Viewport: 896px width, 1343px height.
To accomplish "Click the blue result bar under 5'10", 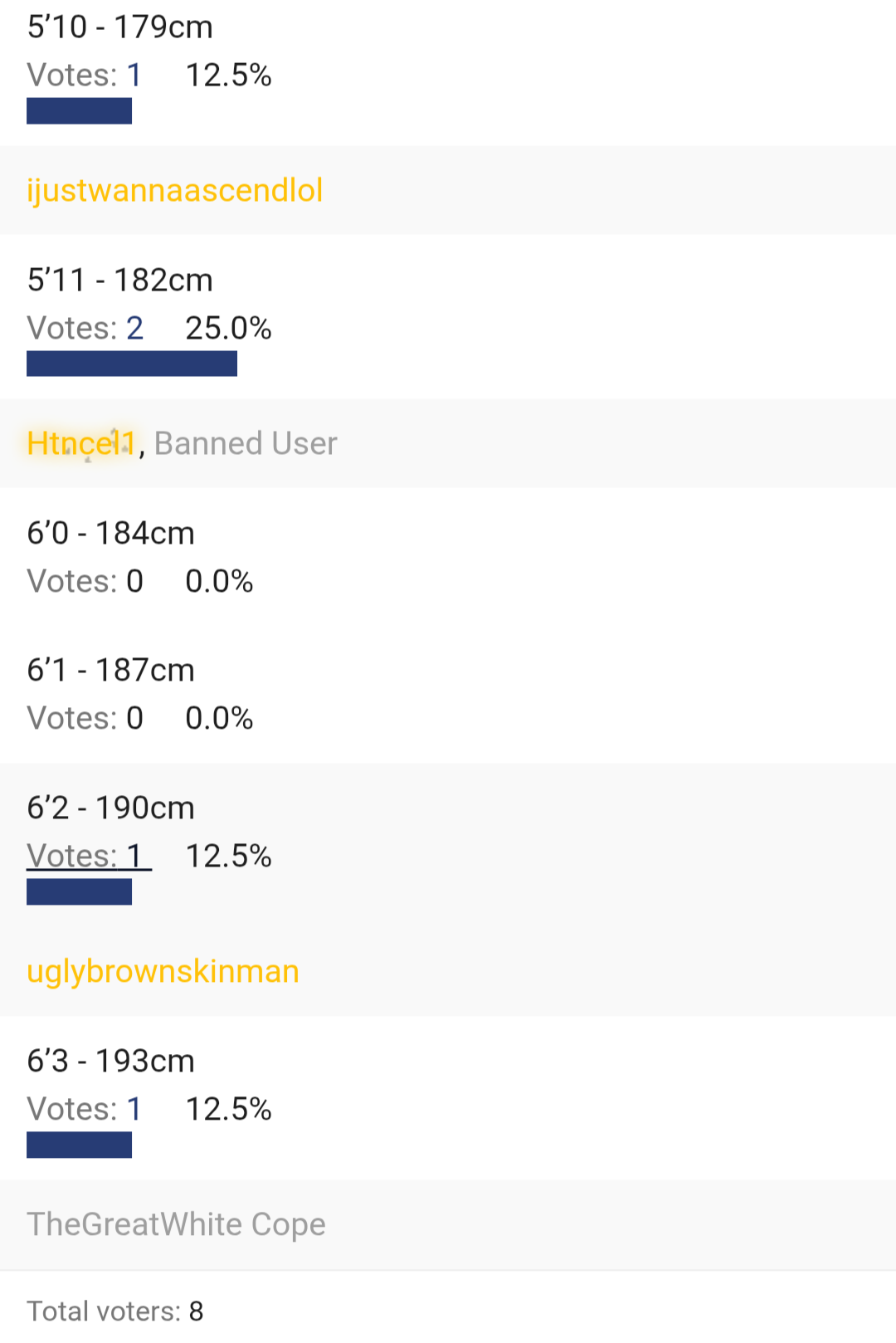I will (79, 110).
